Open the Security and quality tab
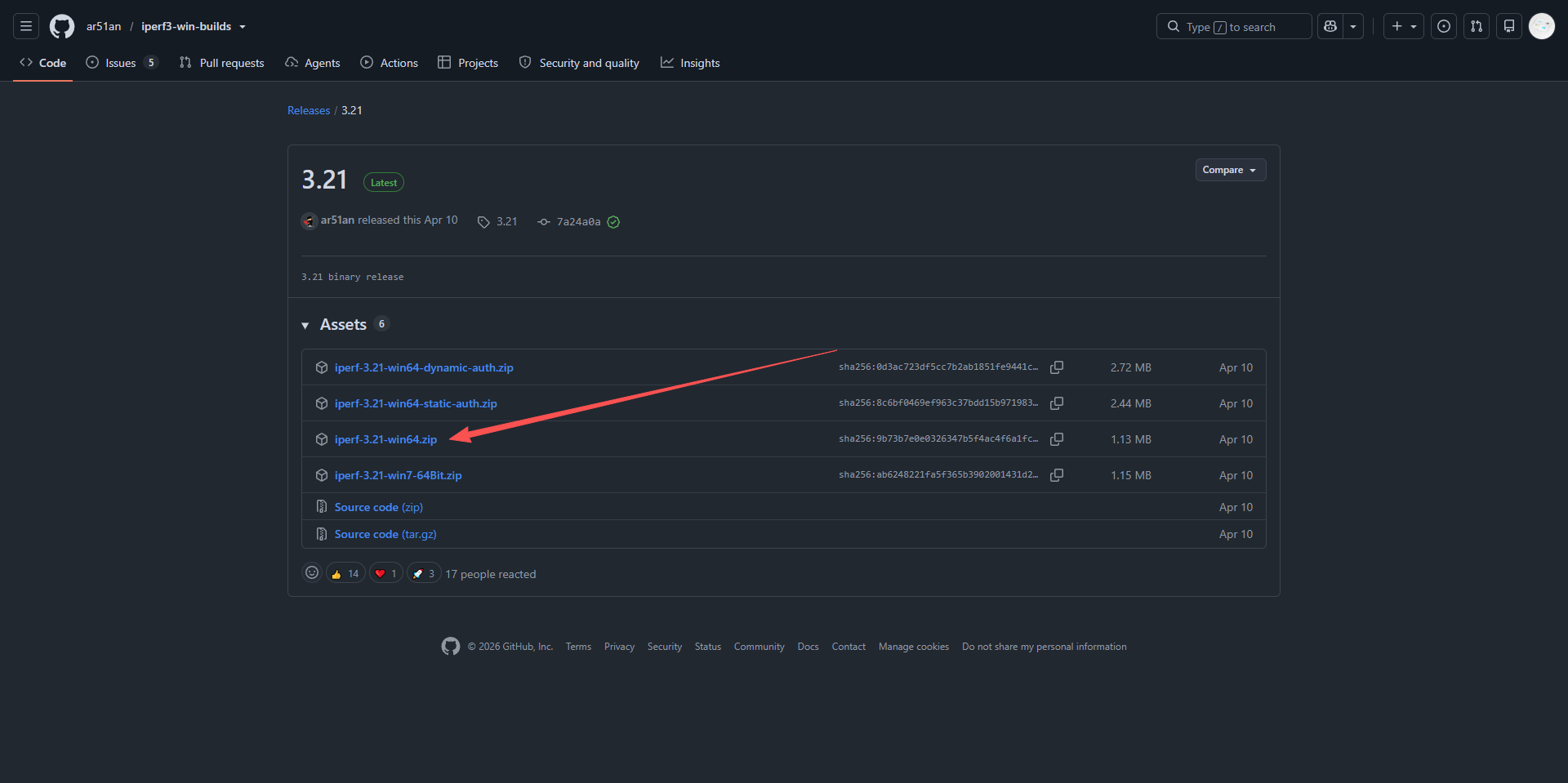 (x=579, y=63)
